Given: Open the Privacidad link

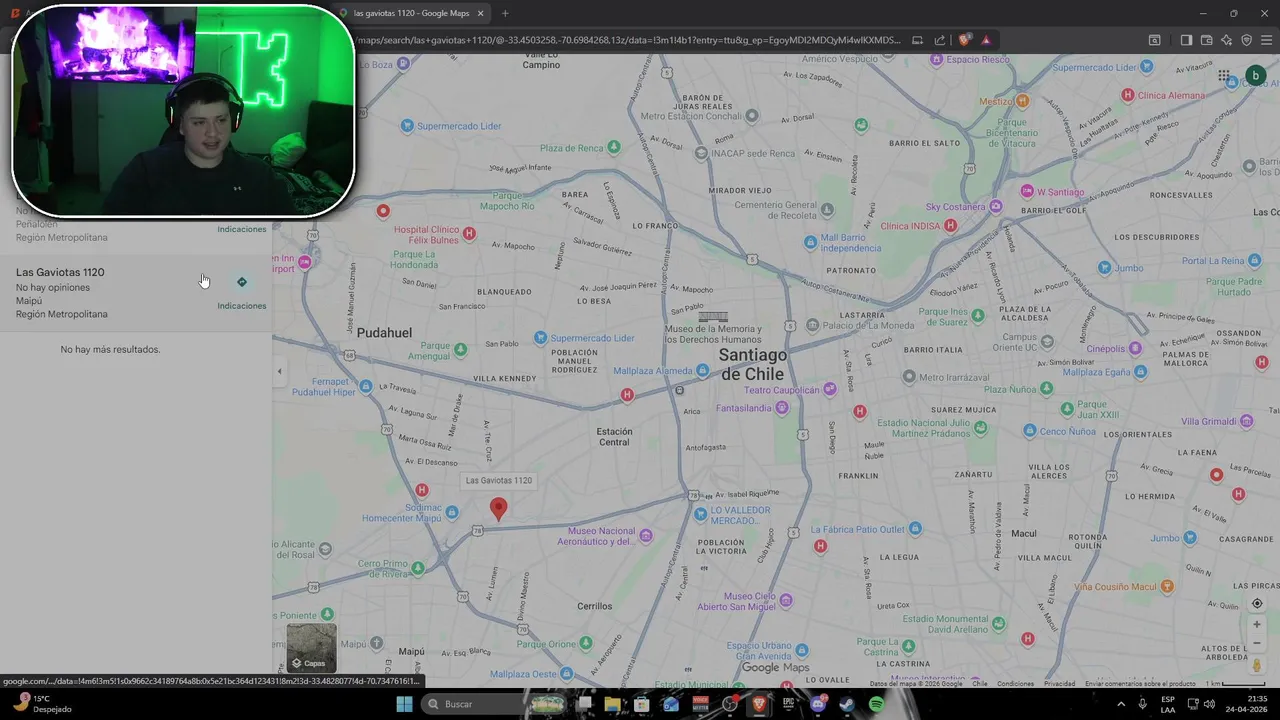Looking at the screenshot, I should (1059, 684).
